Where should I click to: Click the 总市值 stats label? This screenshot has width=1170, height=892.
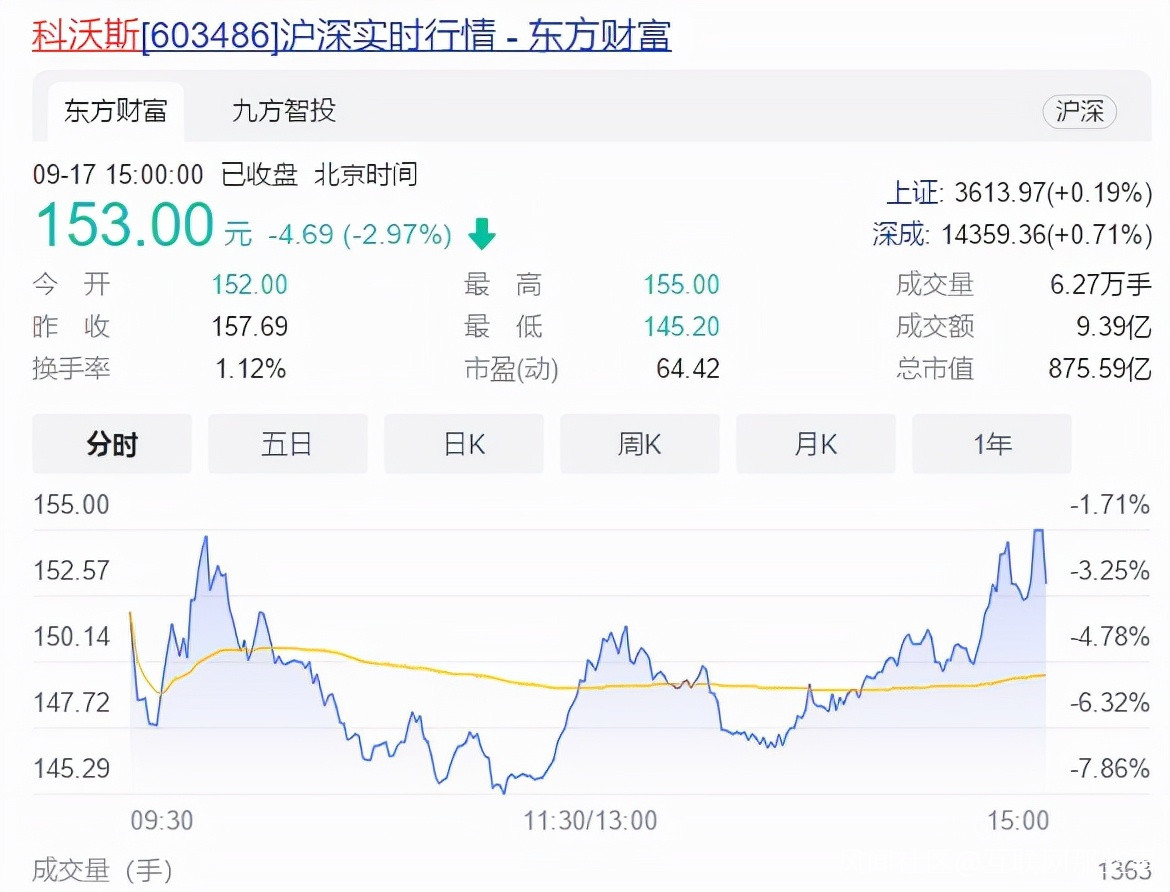[x=935, y=368]
